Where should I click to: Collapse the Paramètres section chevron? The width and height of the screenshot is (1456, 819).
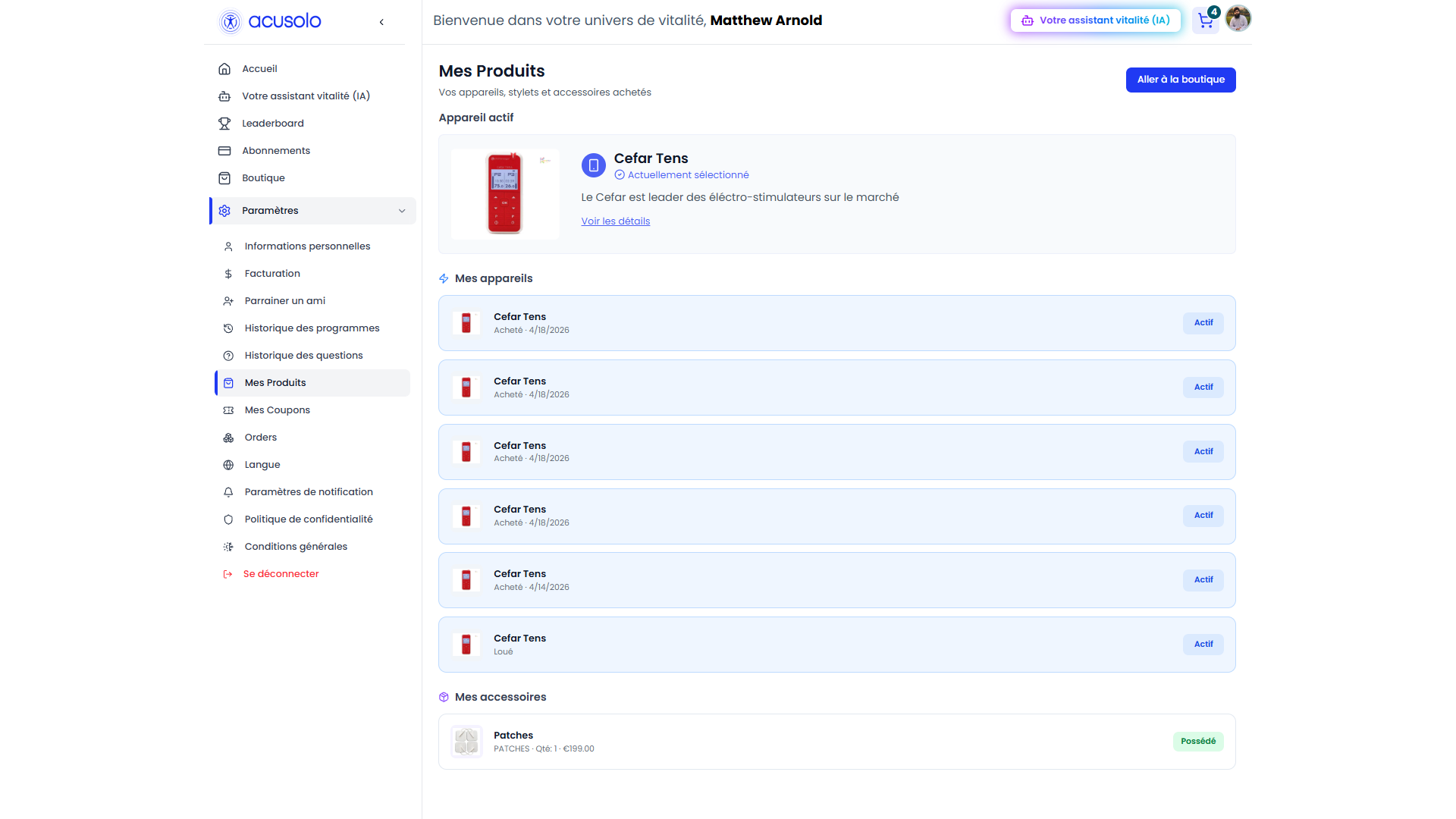tap(402, 211)
